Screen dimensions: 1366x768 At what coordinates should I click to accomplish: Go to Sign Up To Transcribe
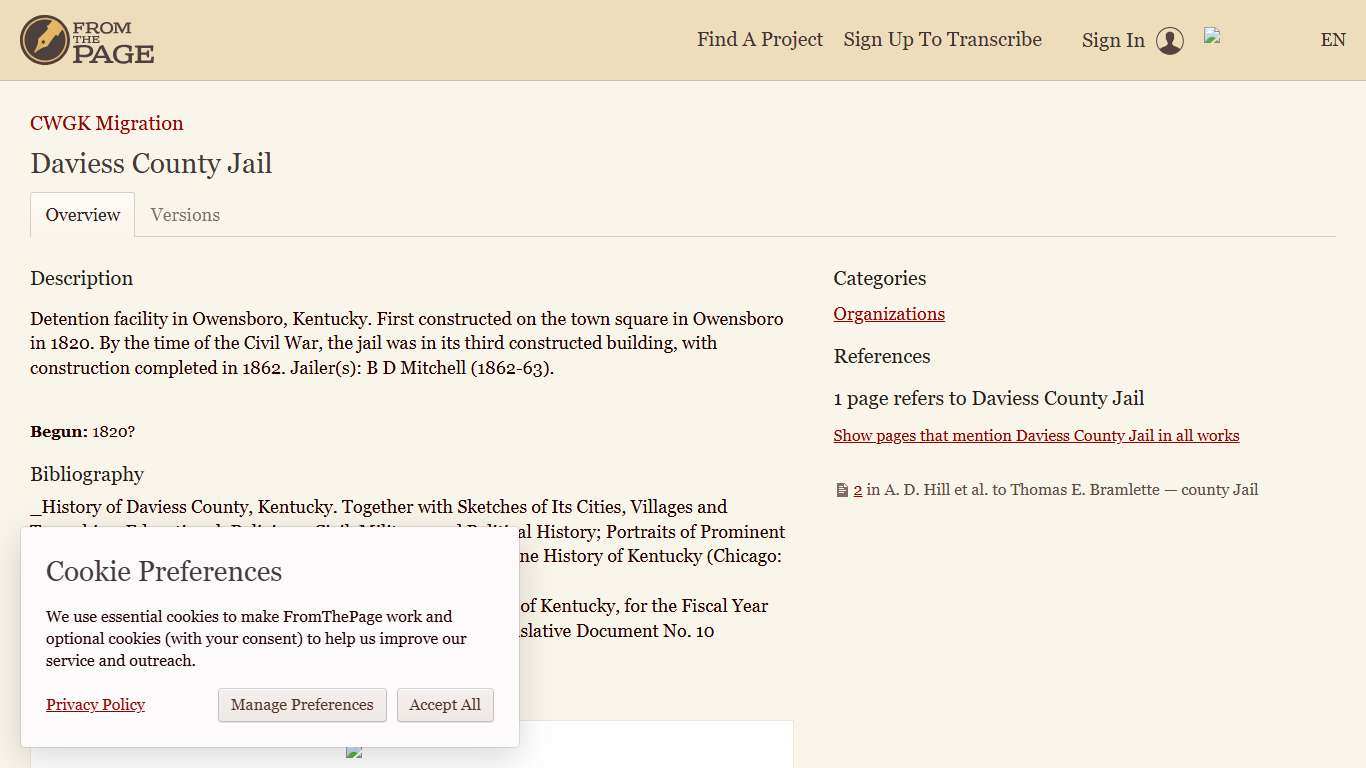tap(942, 40)
